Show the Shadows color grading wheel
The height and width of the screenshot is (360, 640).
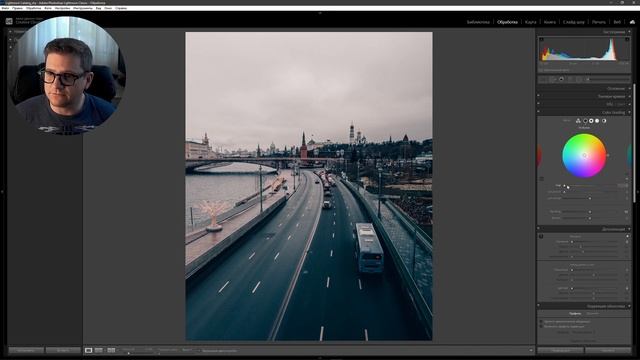tap(585, 121)
